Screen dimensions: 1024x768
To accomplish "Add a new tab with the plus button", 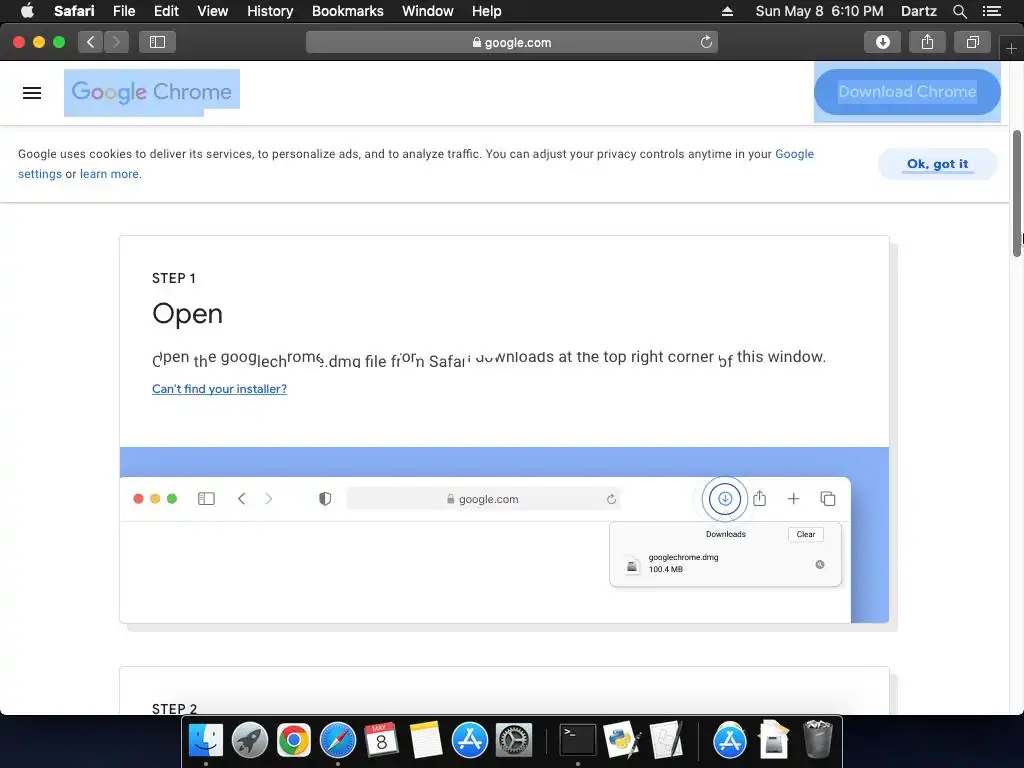I will (x=1011, y=48).
